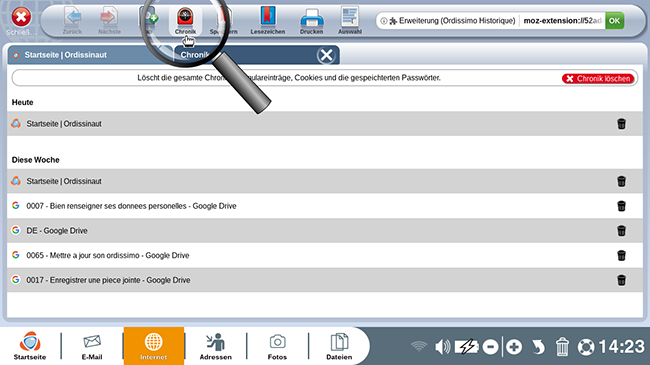650x365 pixels.
Task: Zoom in with the plus icon
Action: (514, 347)
